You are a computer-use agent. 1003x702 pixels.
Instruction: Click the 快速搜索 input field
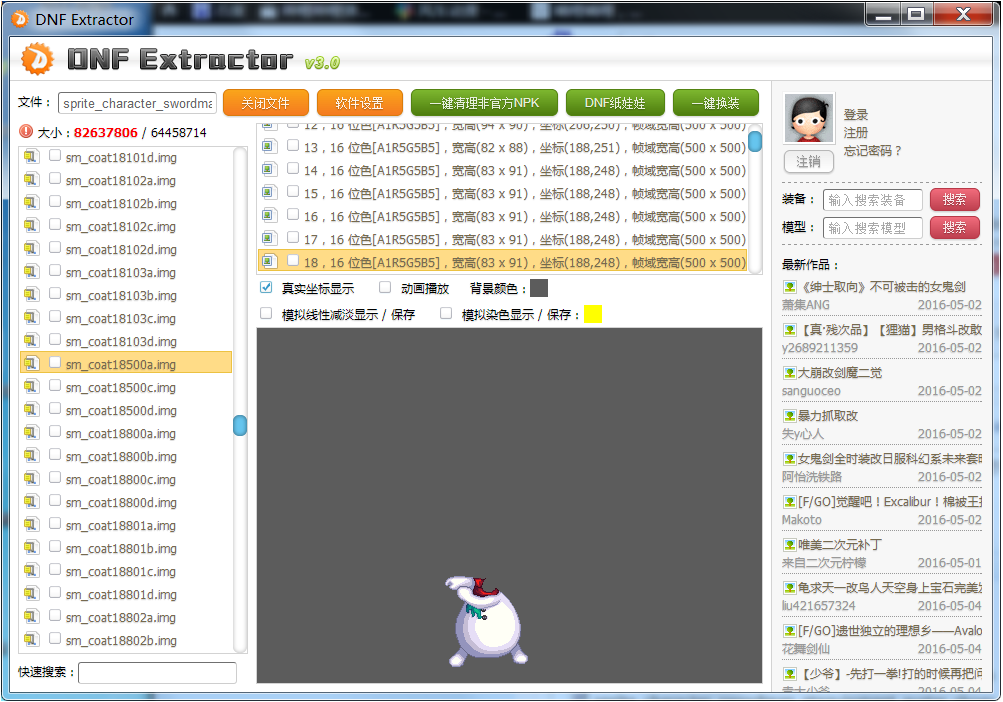tap(157, 672)
